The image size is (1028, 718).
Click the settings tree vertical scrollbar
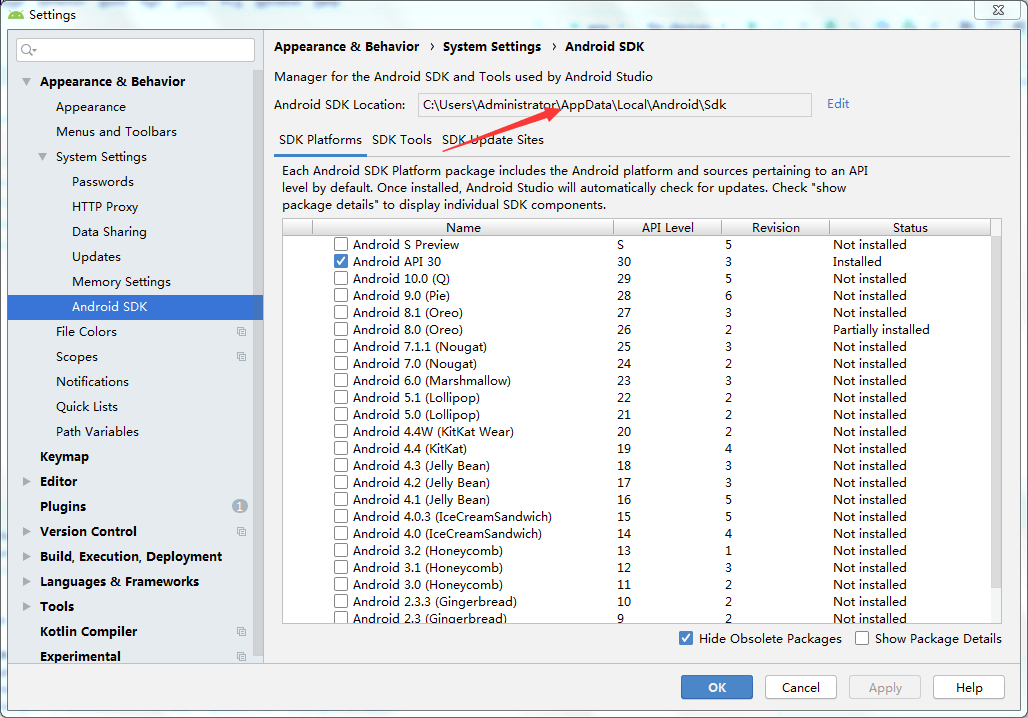258,365
